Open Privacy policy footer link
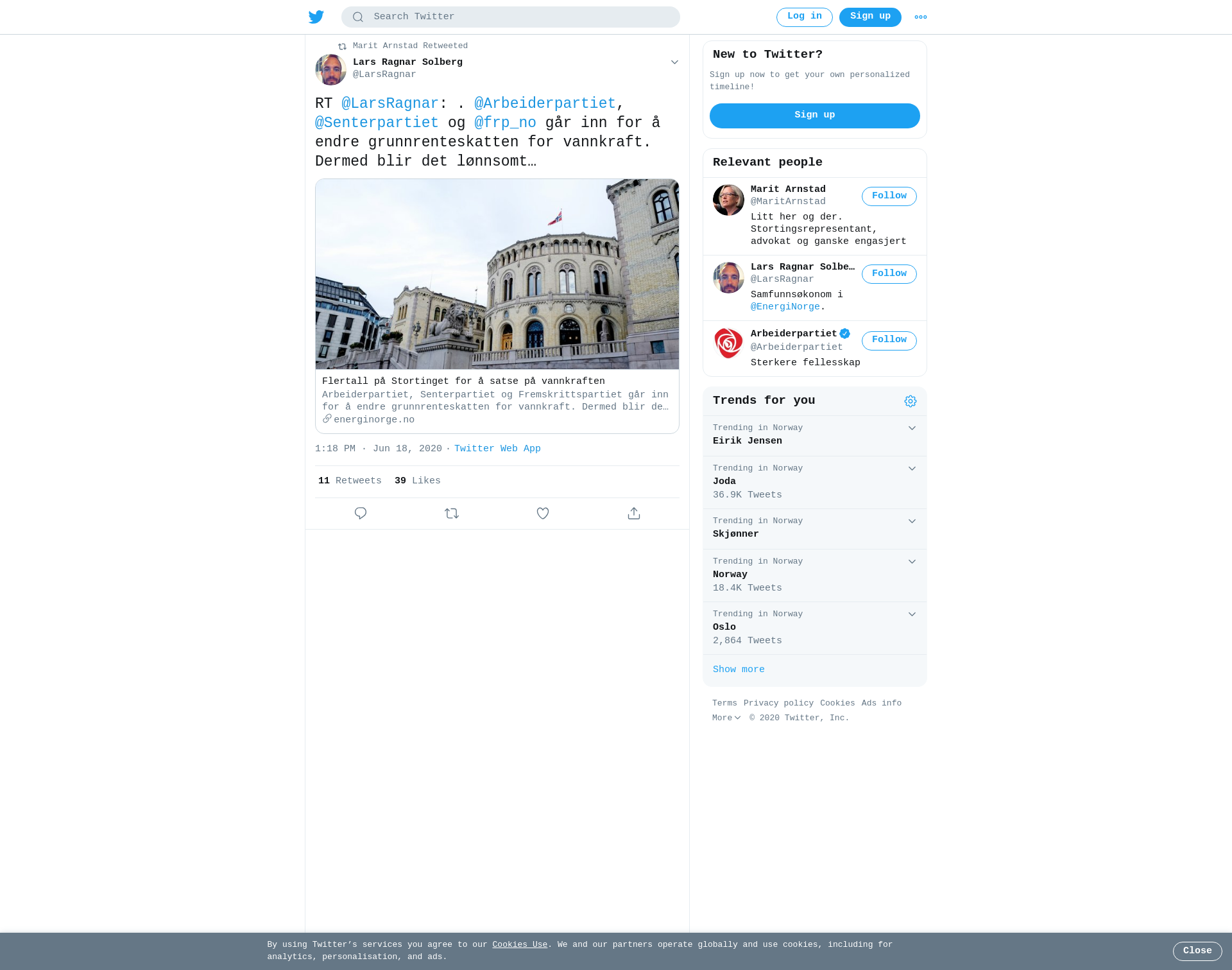Image resolution: width=1232 pixels, height=970 pixels. 778,704
